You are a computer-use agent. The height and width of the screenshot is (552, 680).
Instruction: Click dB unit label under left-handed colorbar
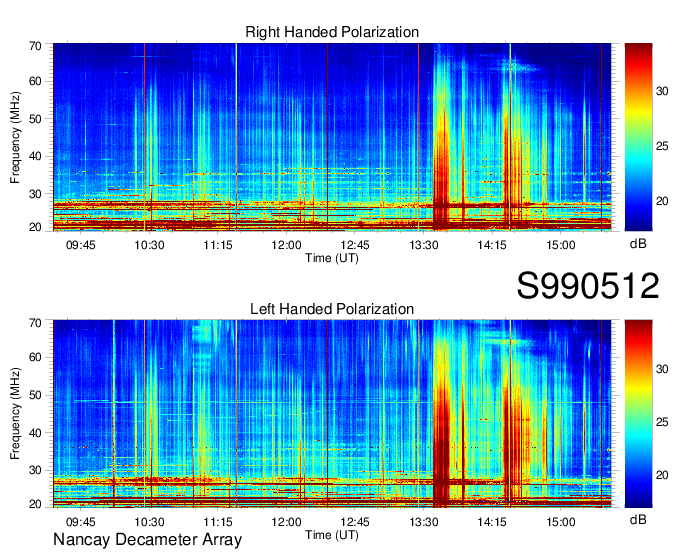coord(638,519)
